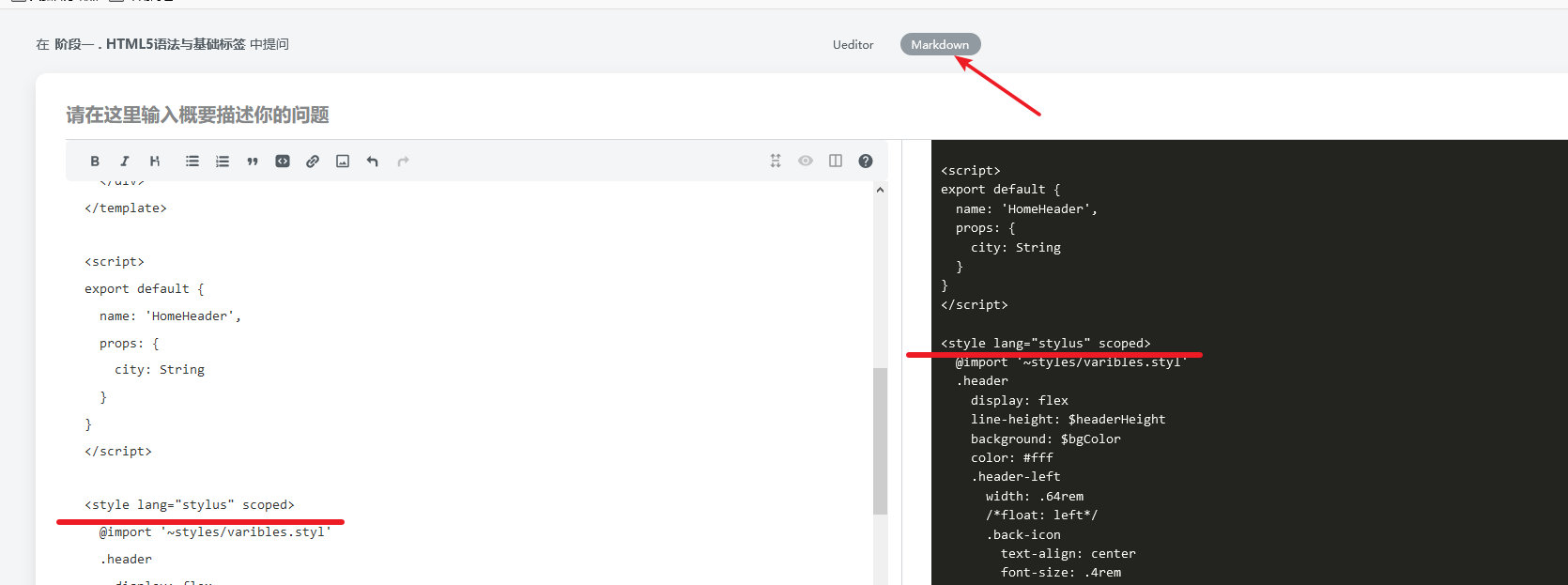Click '<style lang="stylus" scoped>' in the editor
Image resolution: width=1568 pixels, height=585 pixels.
pos(190,505)
